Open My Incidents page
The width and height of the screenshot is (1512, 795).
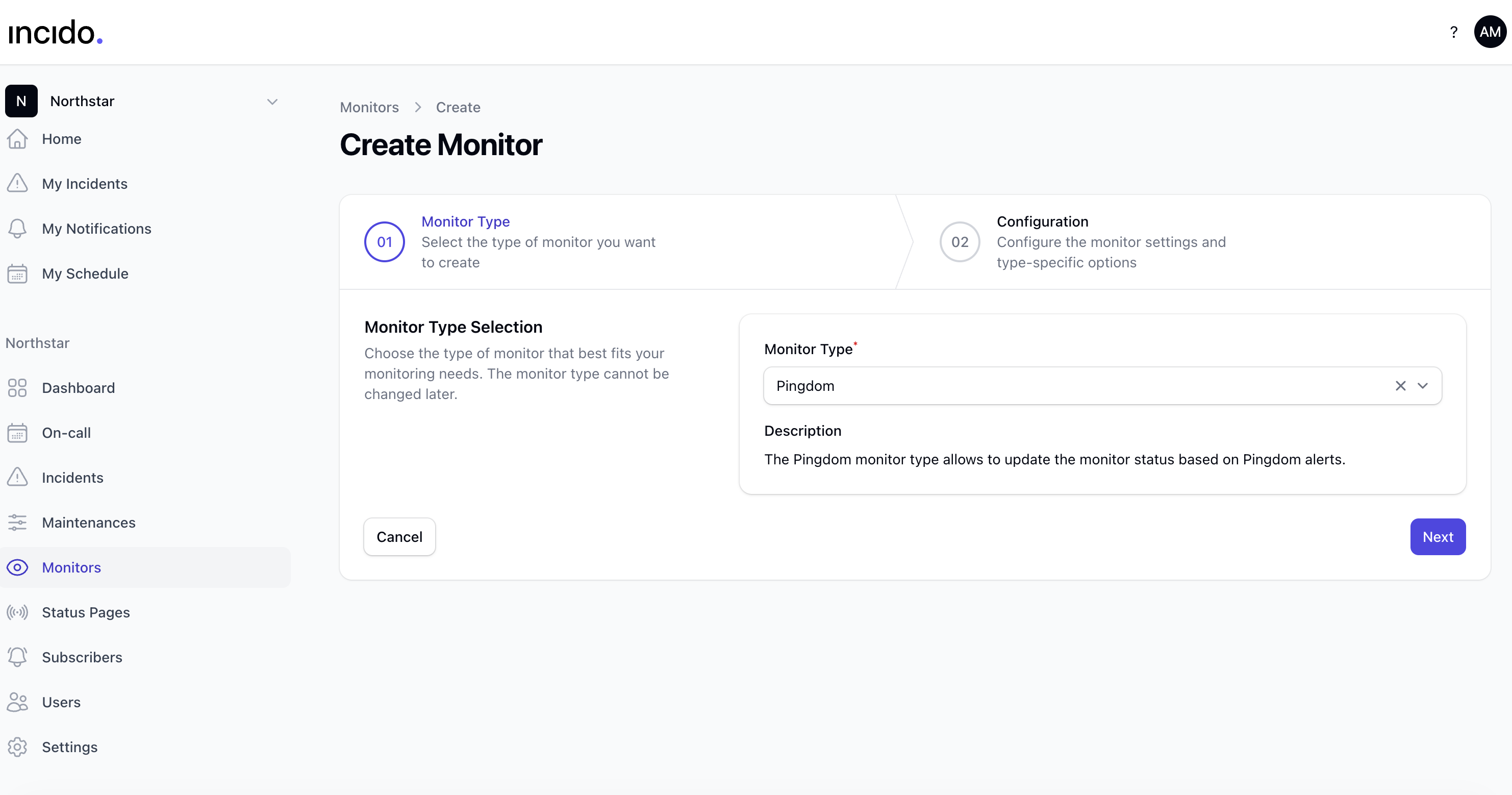[85, 184]
